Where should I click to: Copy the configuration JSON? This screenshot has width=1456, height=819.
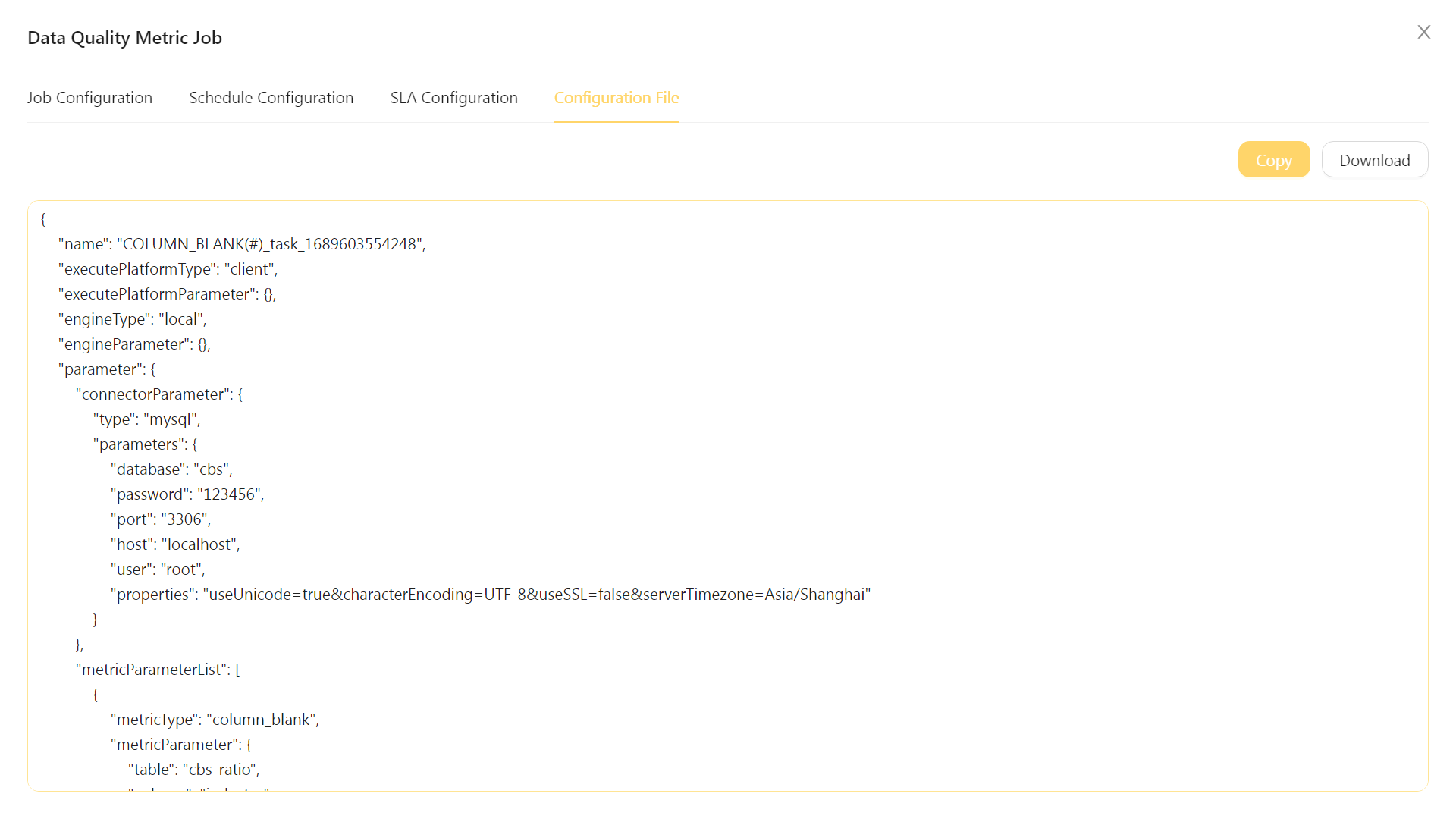point(1273,160)
